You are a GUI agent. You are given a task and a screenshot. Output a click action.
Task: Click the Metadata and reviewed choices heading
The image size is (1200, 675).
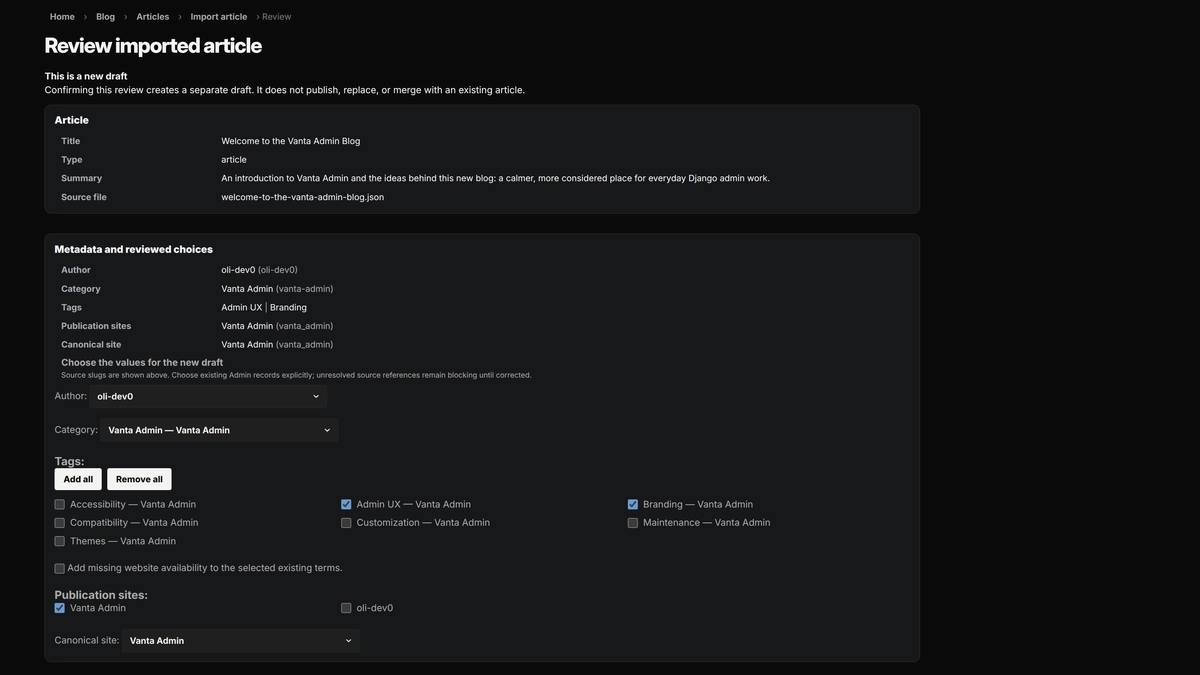[x=134, y=249]
